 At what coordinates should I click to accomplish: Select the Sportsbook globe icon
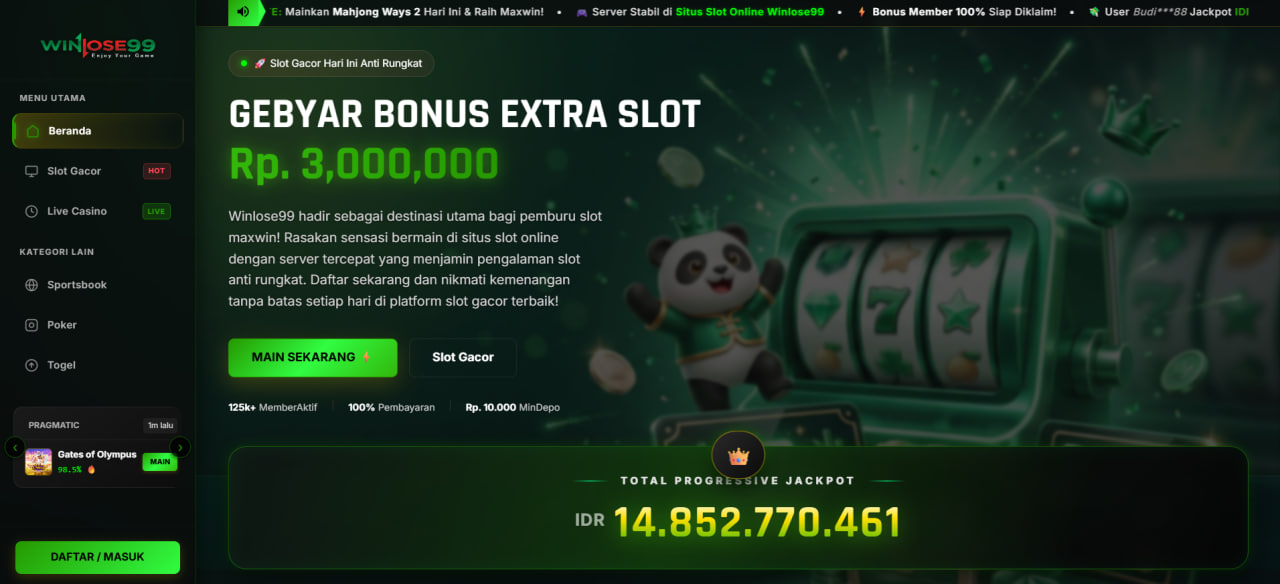pyautogui.click(x=31, y=285)
